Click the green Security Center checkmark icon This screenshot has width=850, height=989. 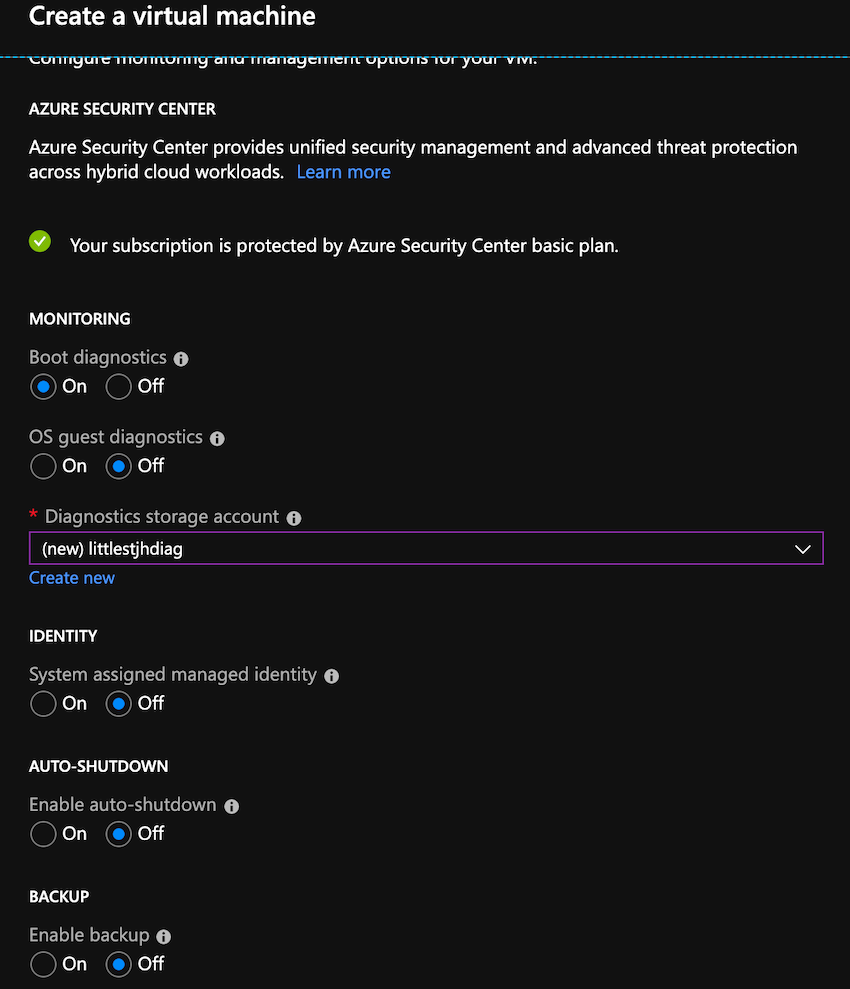click(x=40, y=241)
